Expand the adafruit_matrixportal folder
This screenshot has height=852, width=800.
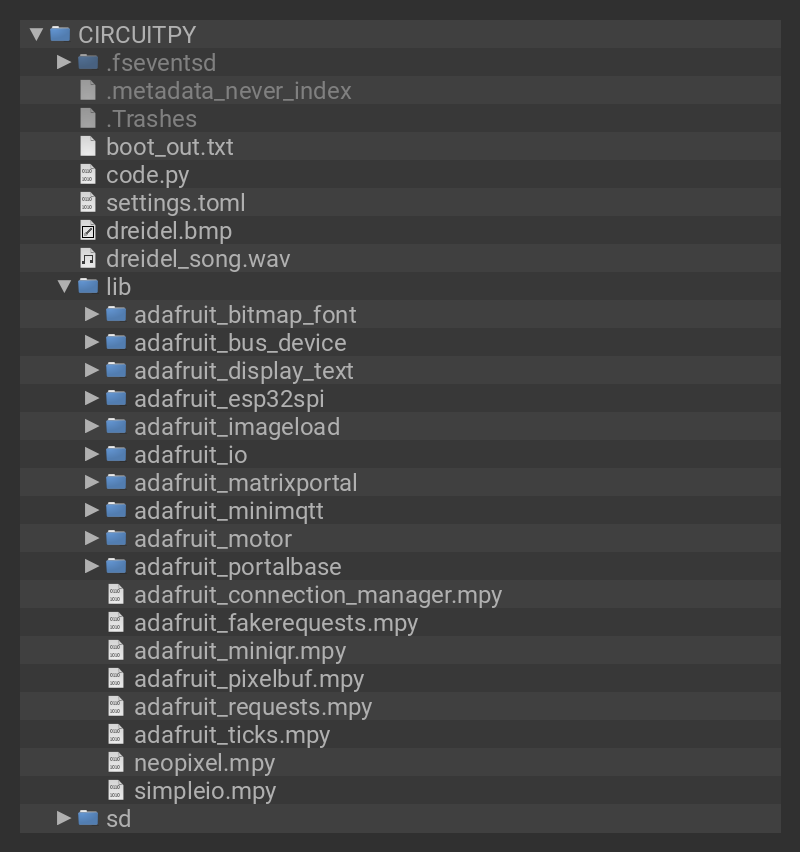(x=93, y=483)
